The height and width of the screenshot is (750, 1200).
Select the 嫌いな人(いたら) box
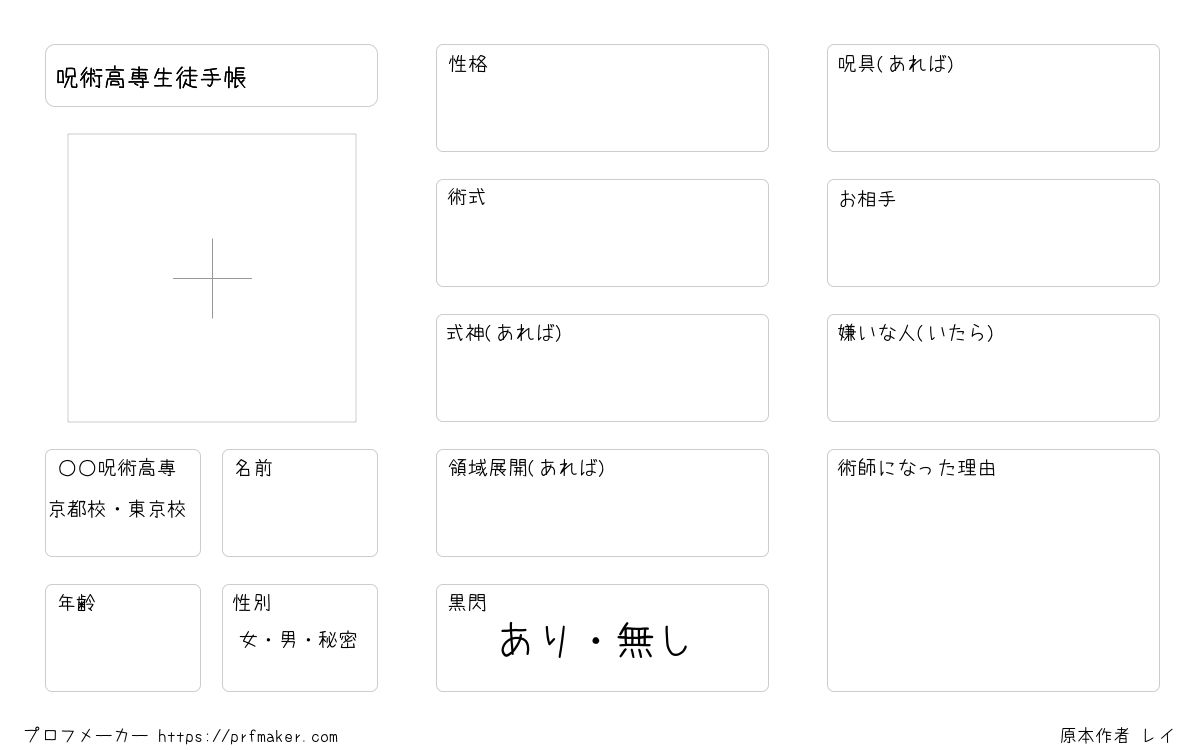[993, 368]
